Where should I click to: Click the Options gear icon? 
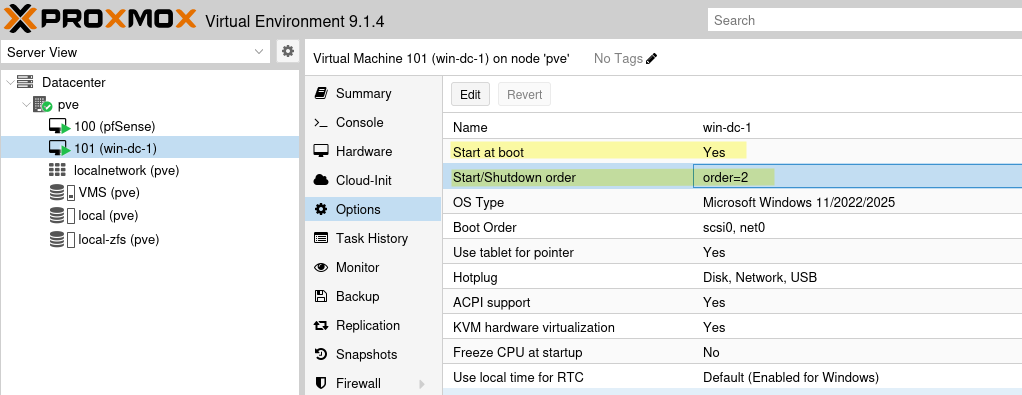pyautogui.click(x=320, y=209)
